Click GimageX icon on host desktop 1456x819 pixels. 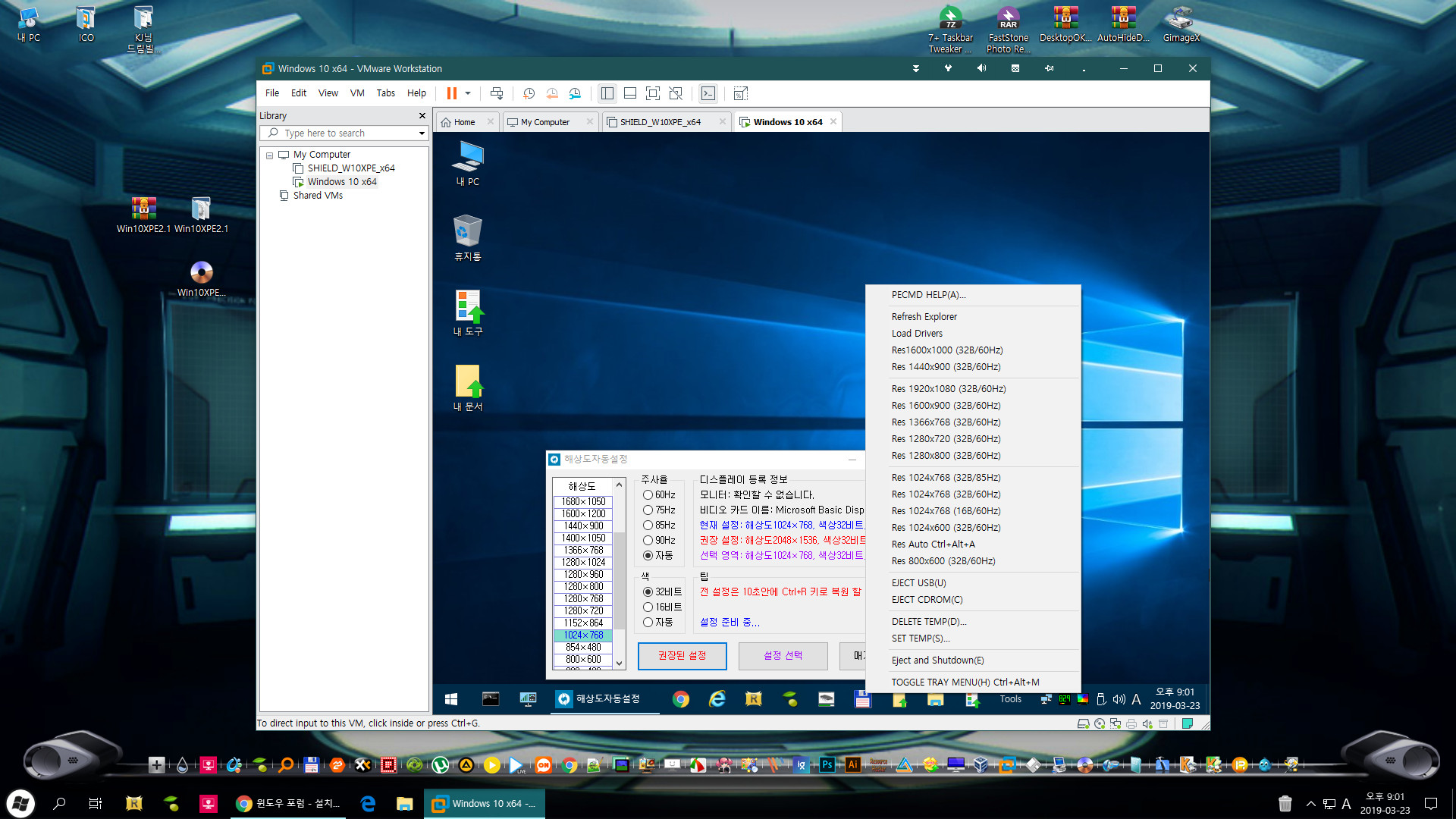pos(1181,24)
